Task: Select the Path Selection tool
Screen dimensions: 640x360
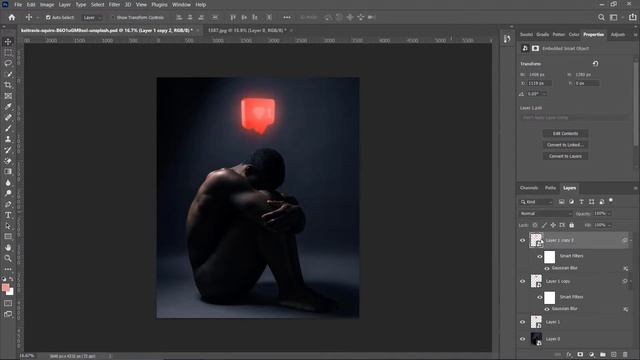Action: 8,226
